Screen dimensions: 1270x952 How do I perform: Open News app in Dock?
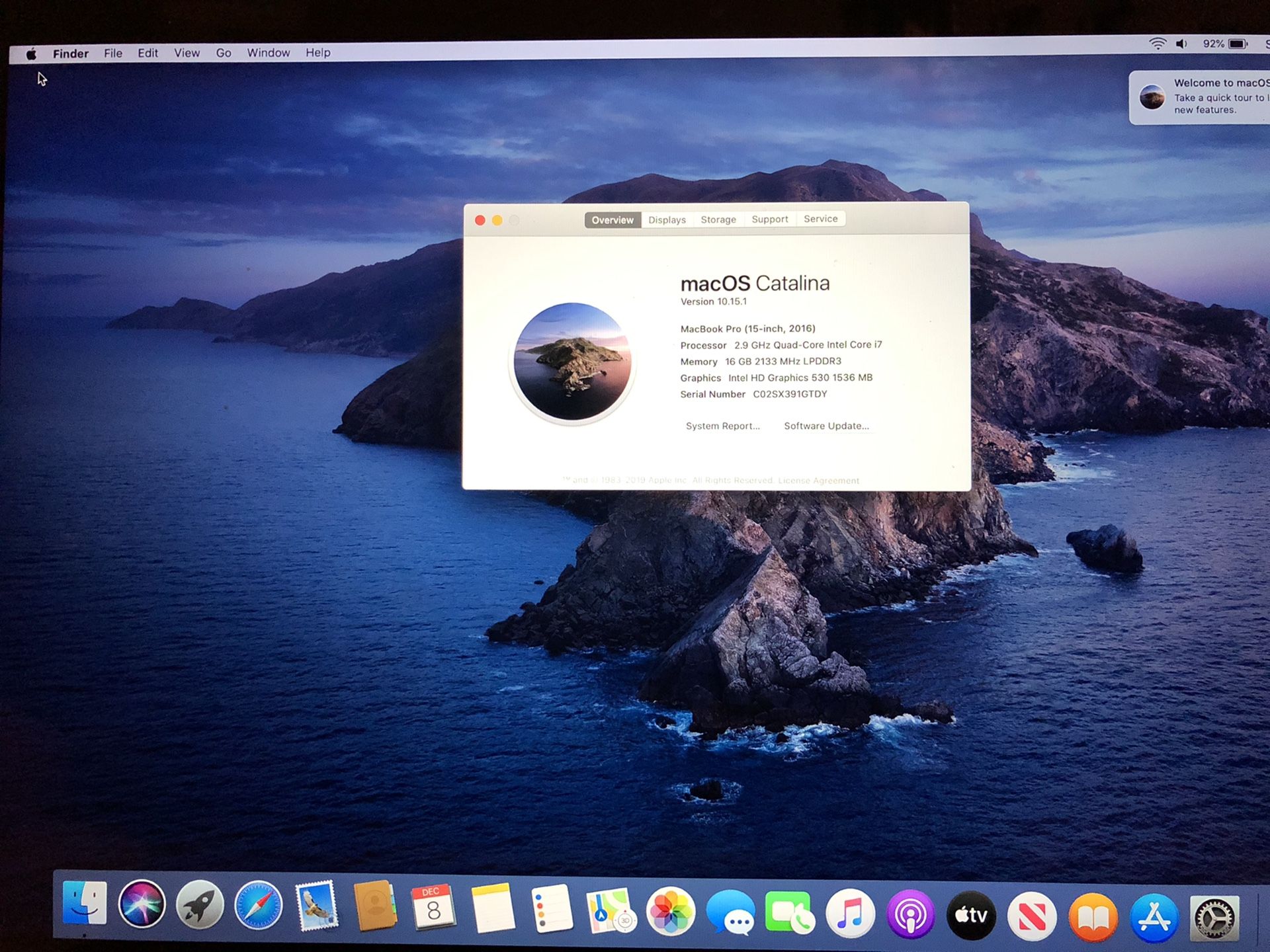pyautogui.click(x=1032, y=918)
